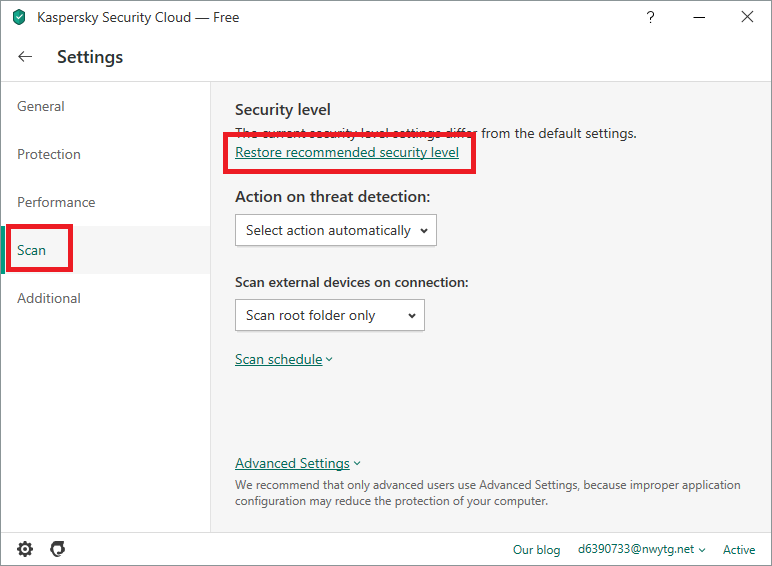Expand the Advanced Settings section
This screenshot has width=772, height=566.
(297, 463)
